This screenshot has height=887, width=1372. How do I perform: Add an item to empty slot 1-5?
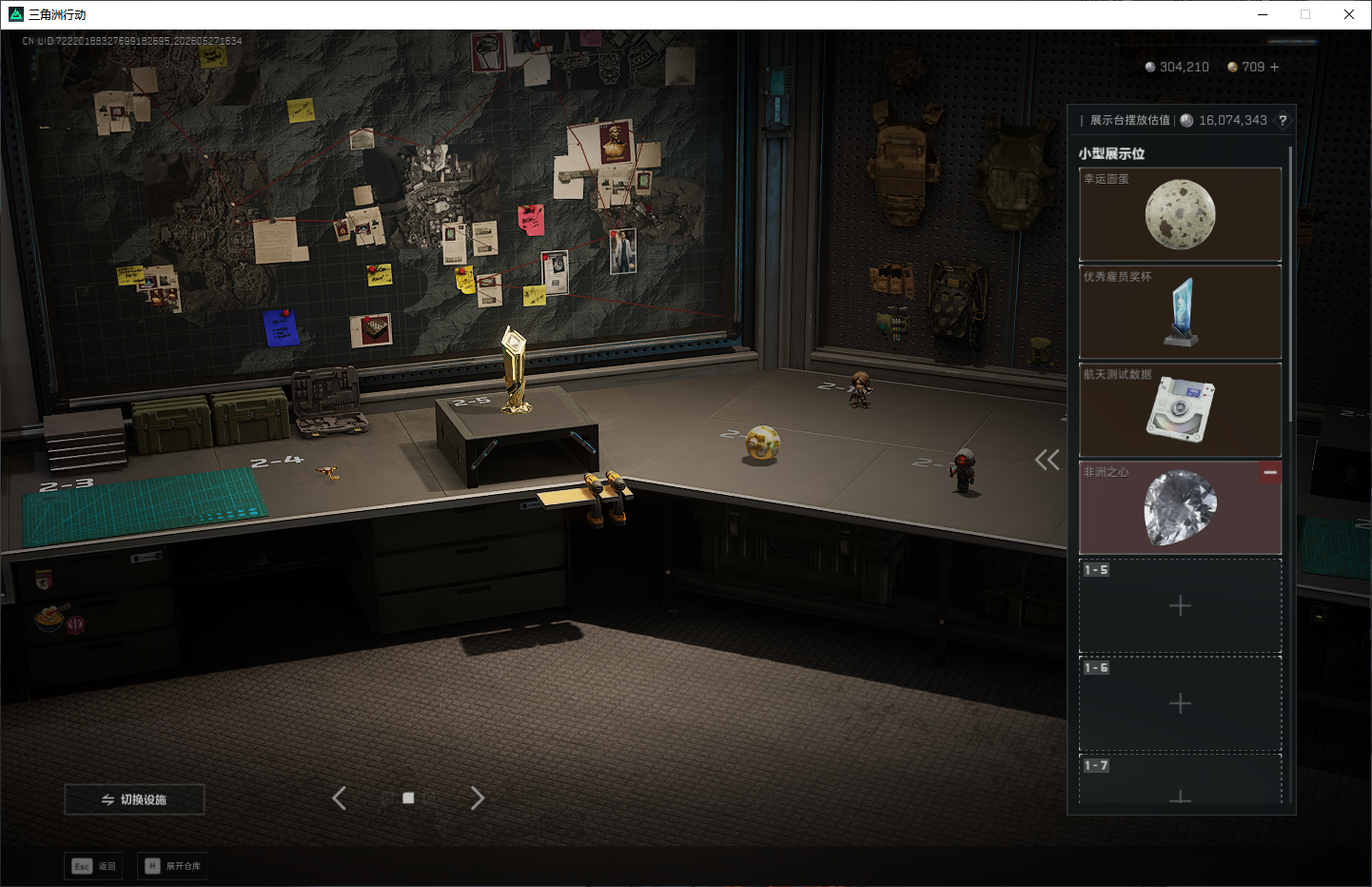[1180, 605]
